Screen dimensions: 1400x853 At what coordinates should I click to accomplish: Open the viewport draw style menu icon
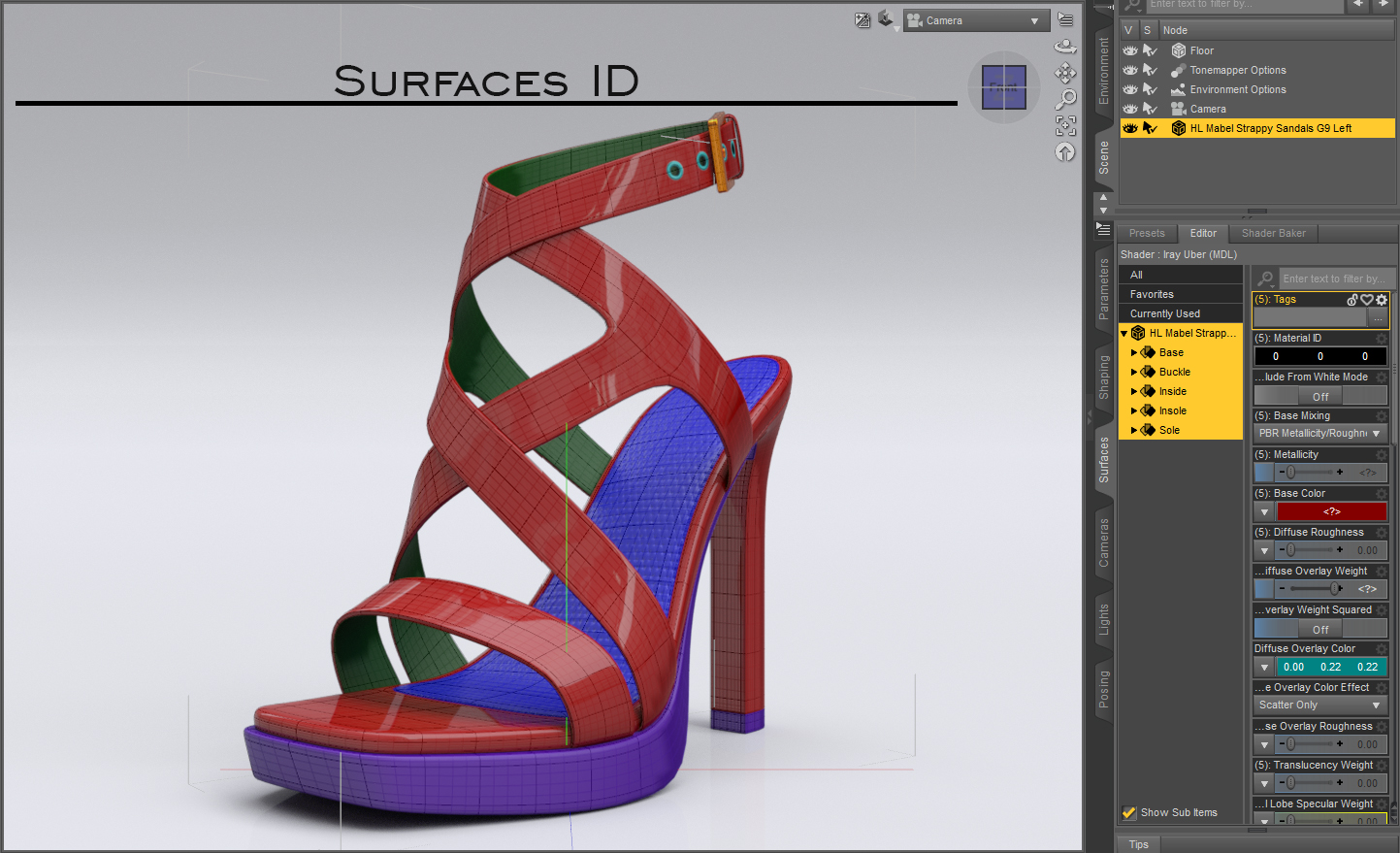point(887,19)
